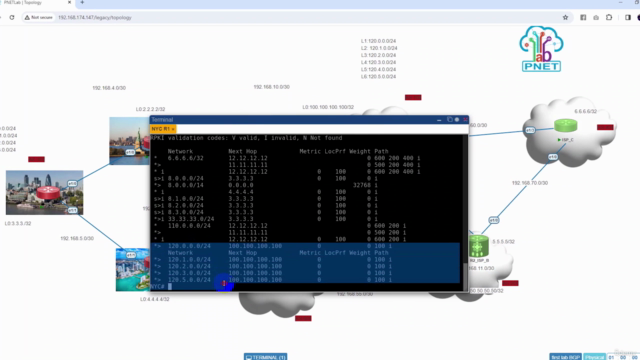Click the first toolbar icon after the bookmark star
The width and height of the screenshot is (640, 360).
[583, 18]
